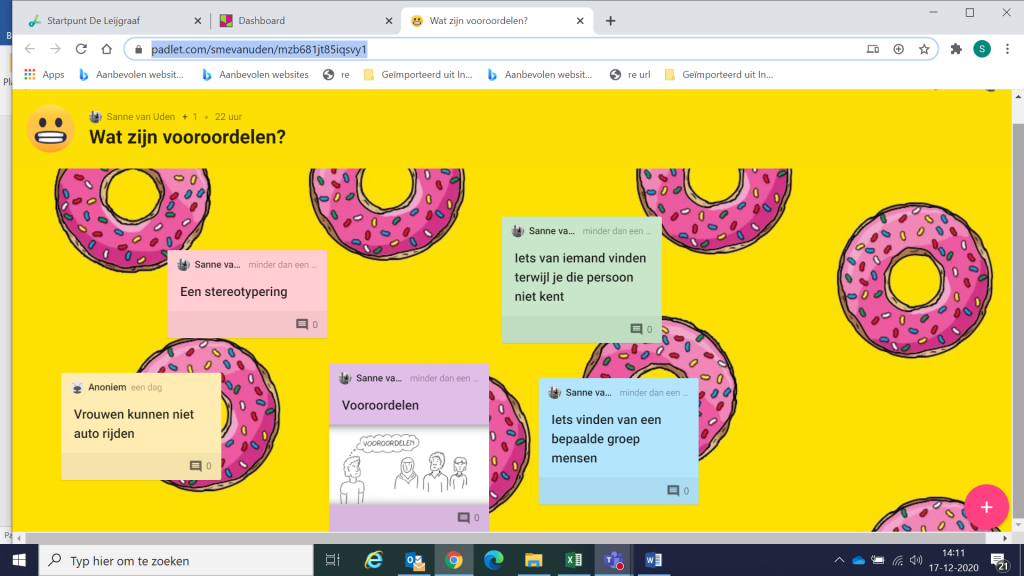Show hidden system tray icons

[839, 560]
